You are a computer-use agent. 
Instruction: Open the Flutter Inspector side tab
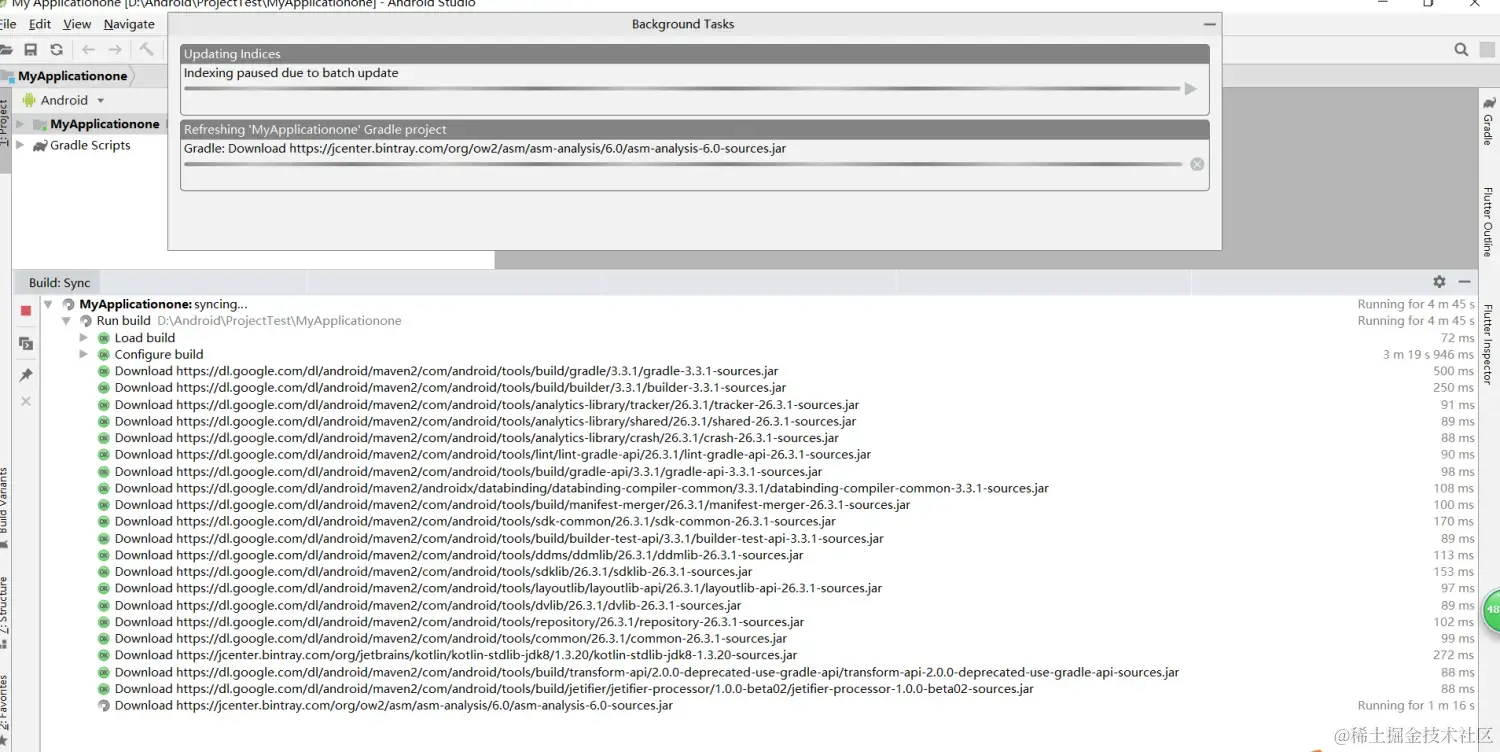(1488, 345)
